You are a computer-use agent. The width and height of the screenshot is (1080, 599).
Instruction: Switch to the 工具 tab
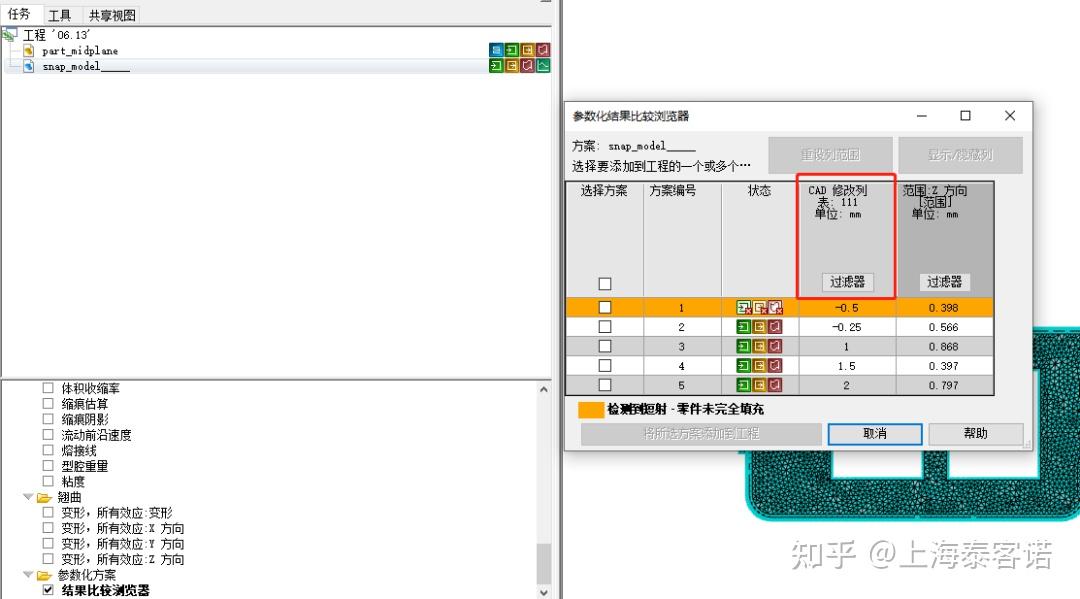[x=62, y=14]
